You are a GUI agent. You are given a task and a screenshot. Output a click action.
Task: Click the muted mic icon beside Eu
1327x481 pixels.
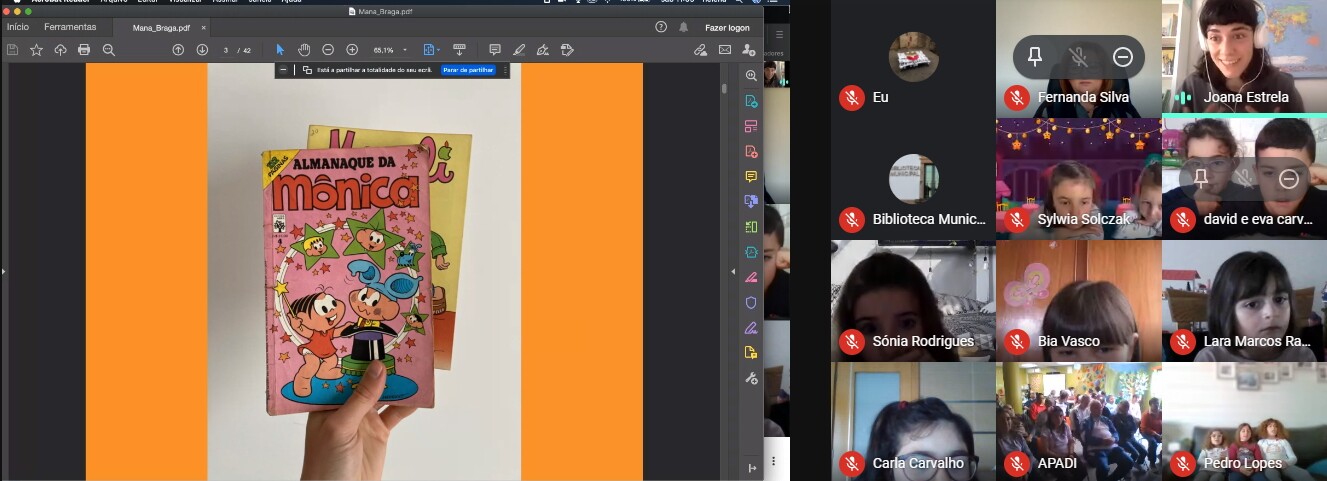coord(851,97)
